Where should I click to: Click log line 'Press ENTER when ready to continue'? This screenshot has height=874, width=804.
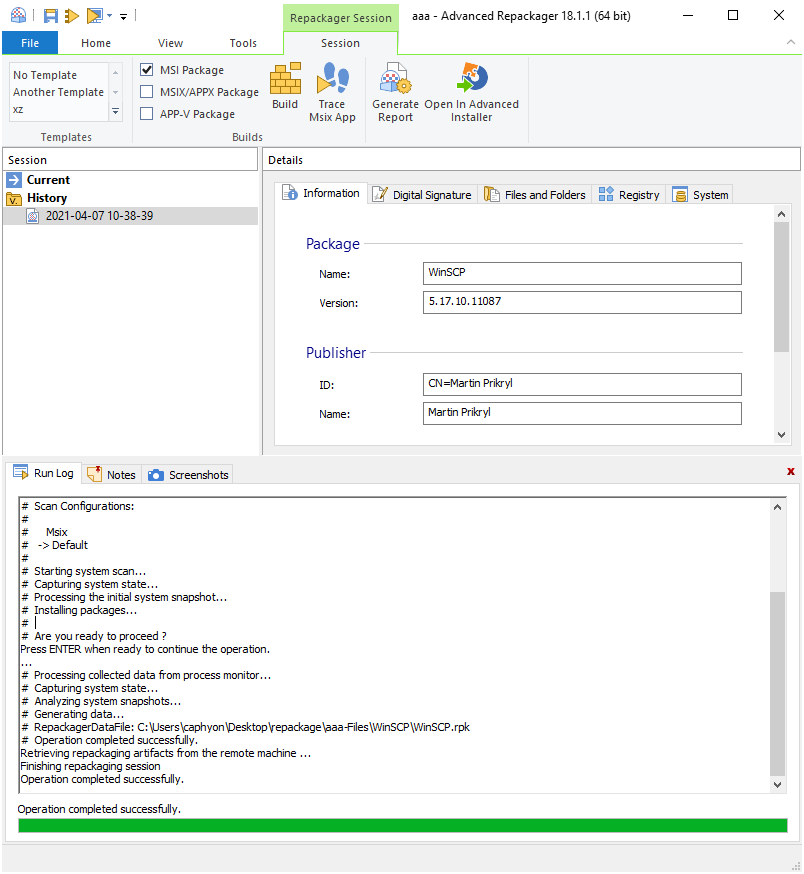145,649
